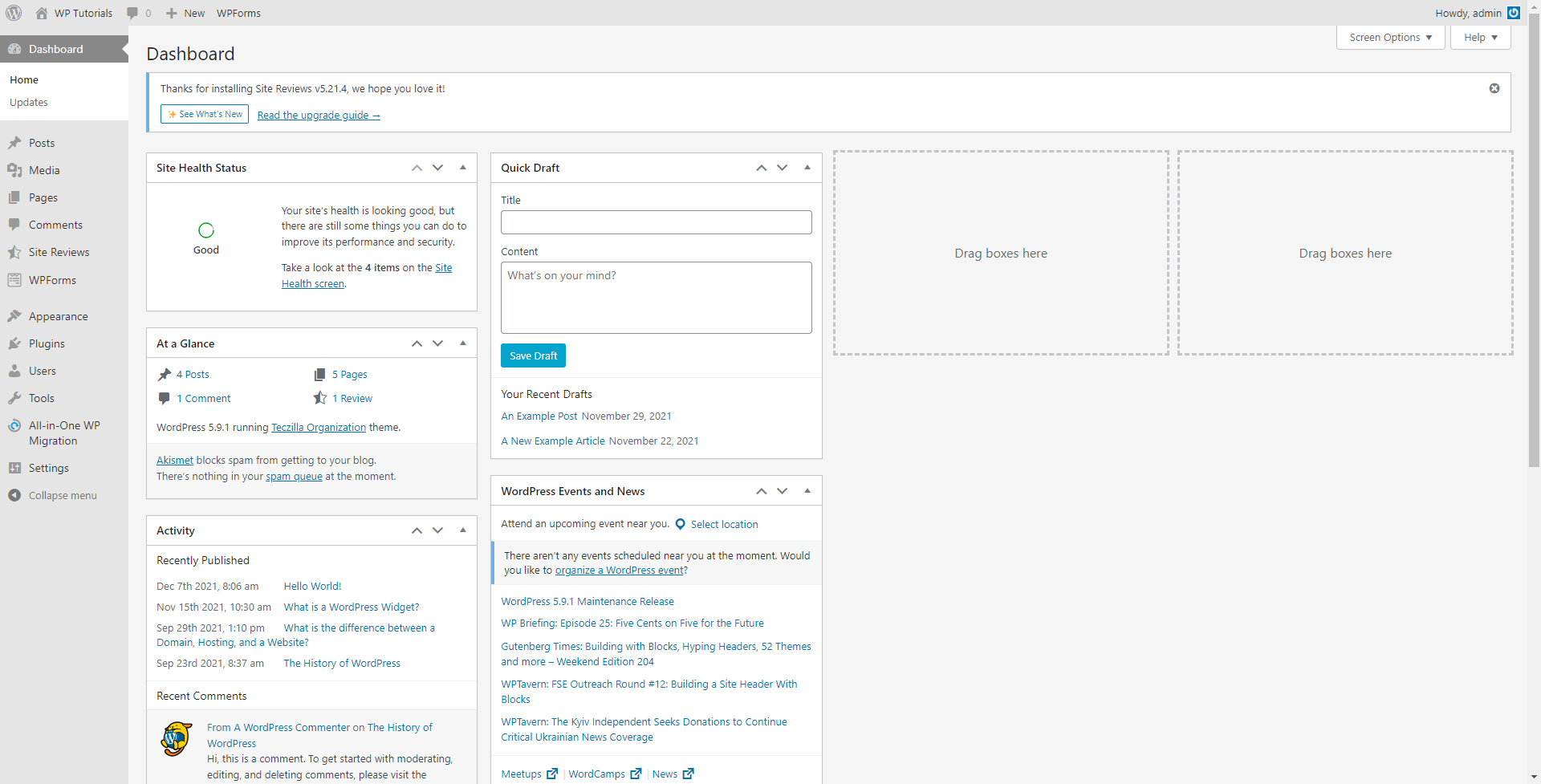The width and height of the screenshot is (1541, 784).
Task: Click the WPForms icon in sidebar
Action: point(14,280)
